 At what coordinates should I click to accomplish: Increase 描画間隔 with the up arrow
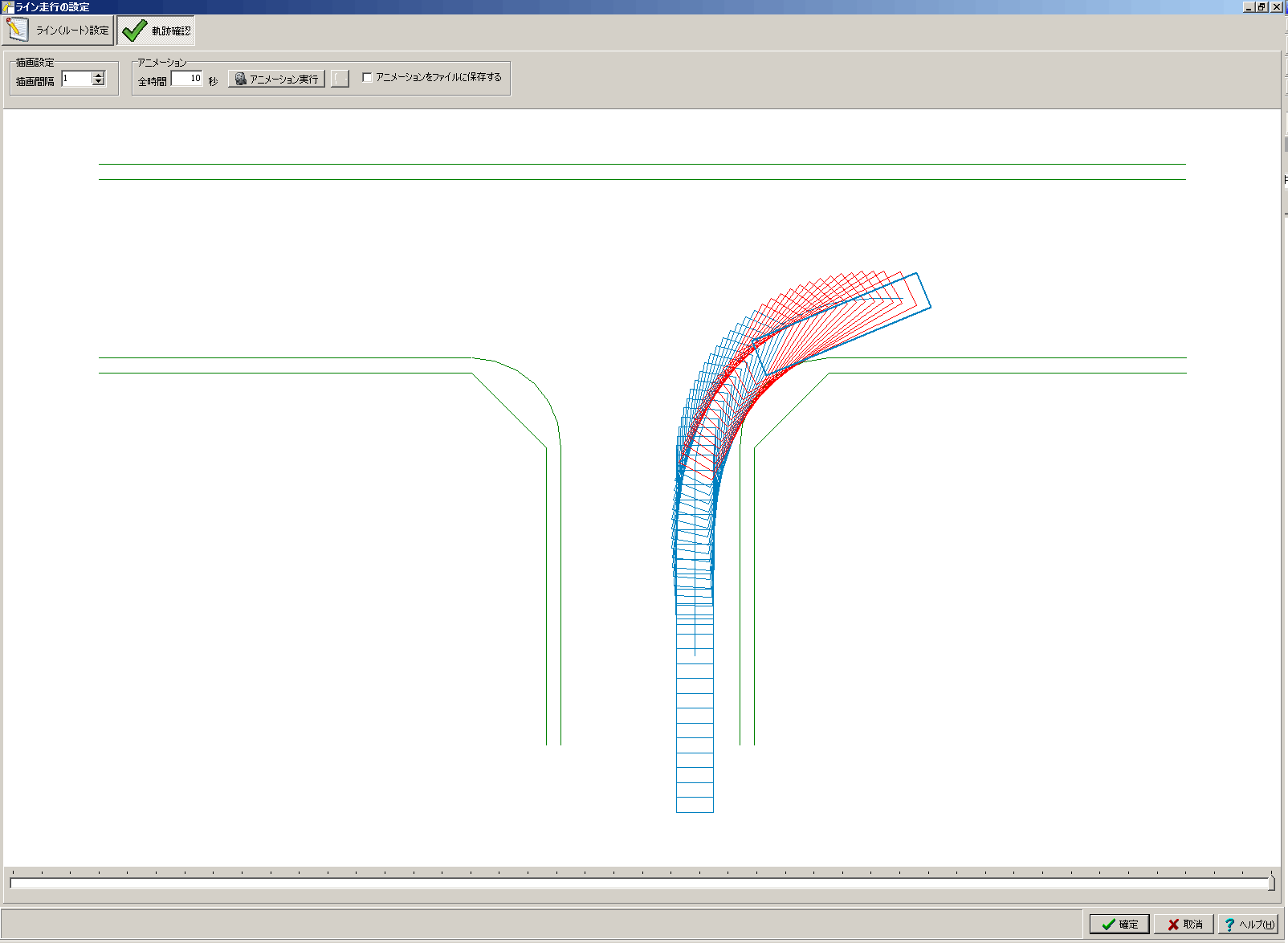click(99, 75)
